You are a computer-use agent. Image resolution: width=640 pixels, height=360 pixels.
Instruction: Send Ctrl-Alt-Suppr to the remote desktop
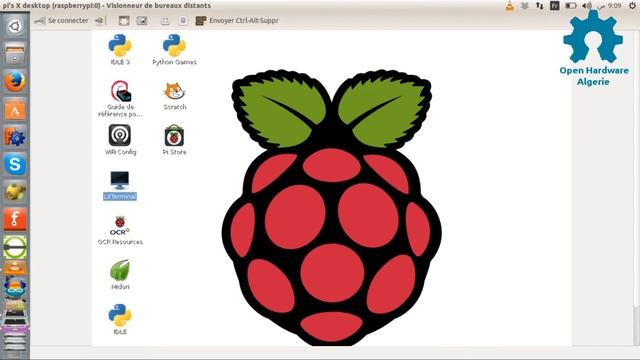pos(237,20)
